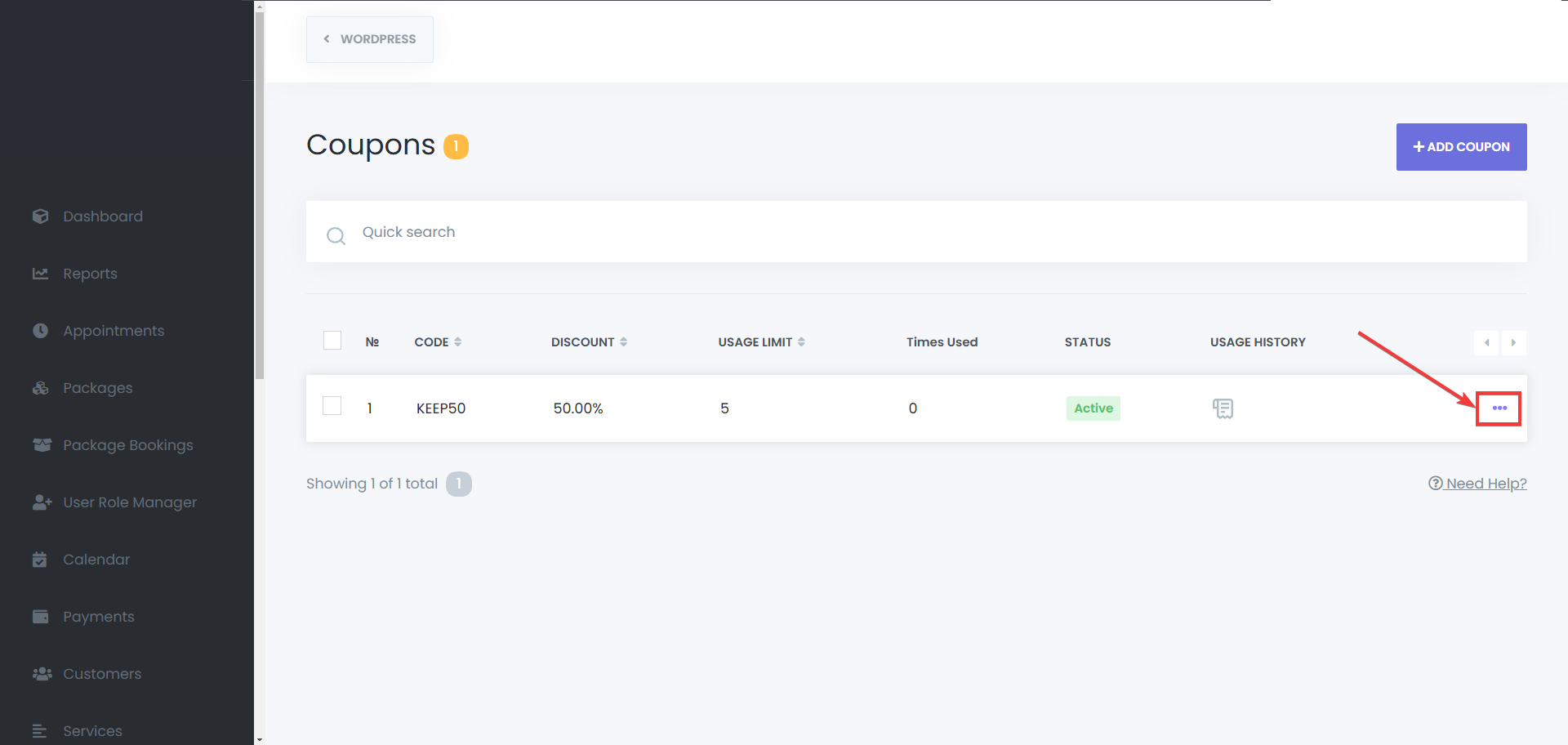Click the magnifier icon in search bar
This screenshot has height=745, width=1568.
336,236
